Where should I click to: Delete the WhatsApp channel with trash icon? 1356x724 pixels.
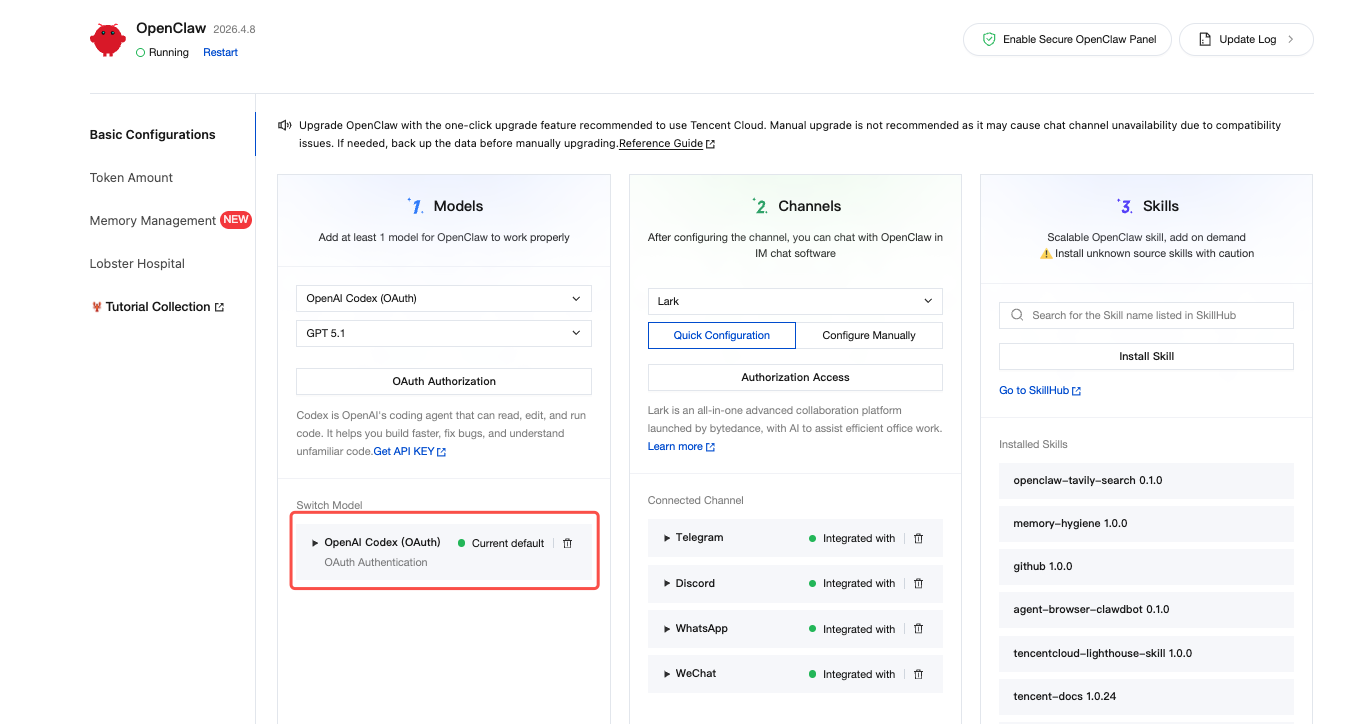(x=918, y=629)
